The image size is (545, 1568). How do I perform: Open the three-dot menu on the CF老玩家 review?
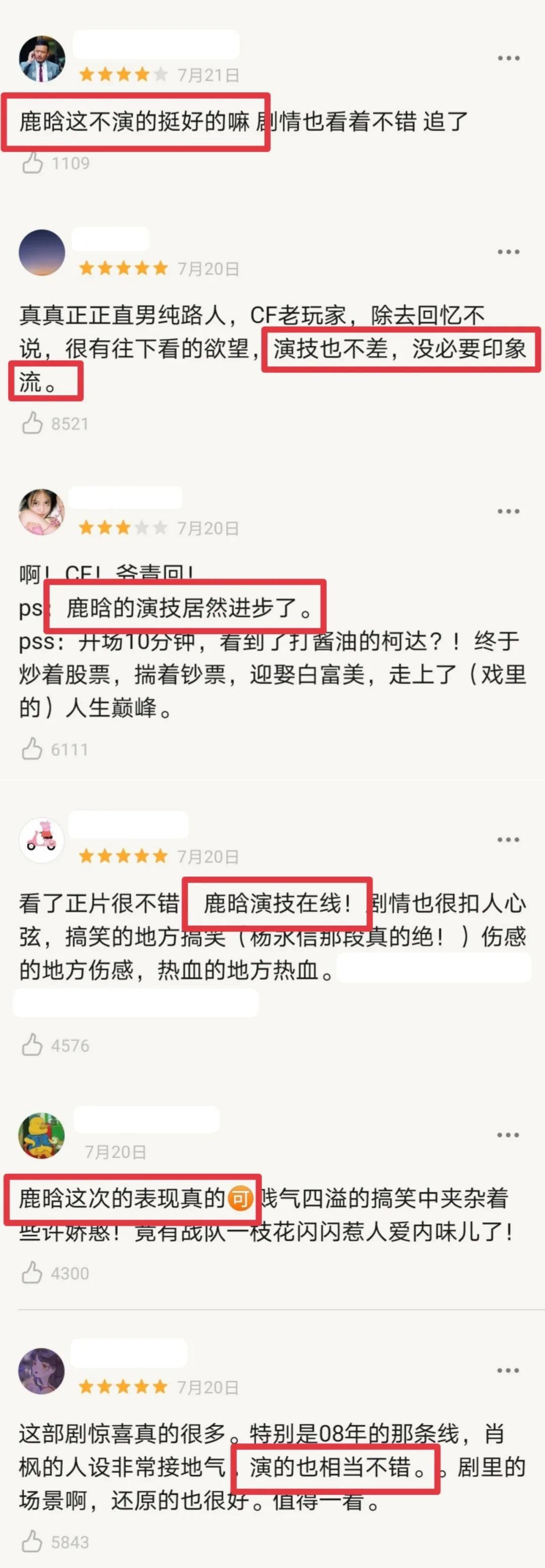pos(509,252)
